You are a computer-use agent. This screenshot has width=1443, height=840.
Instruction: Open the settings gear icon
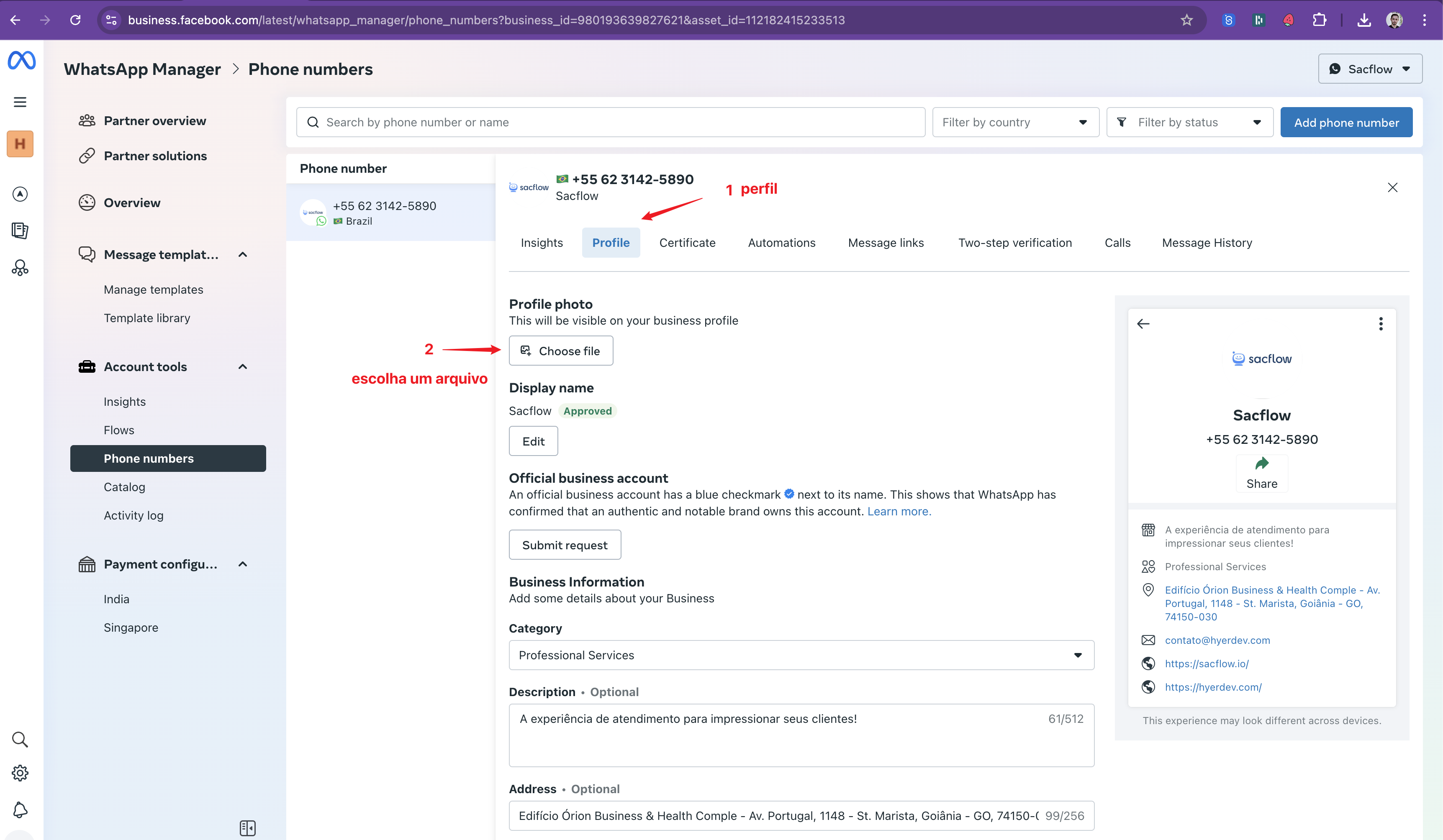[x=20, y=773]
